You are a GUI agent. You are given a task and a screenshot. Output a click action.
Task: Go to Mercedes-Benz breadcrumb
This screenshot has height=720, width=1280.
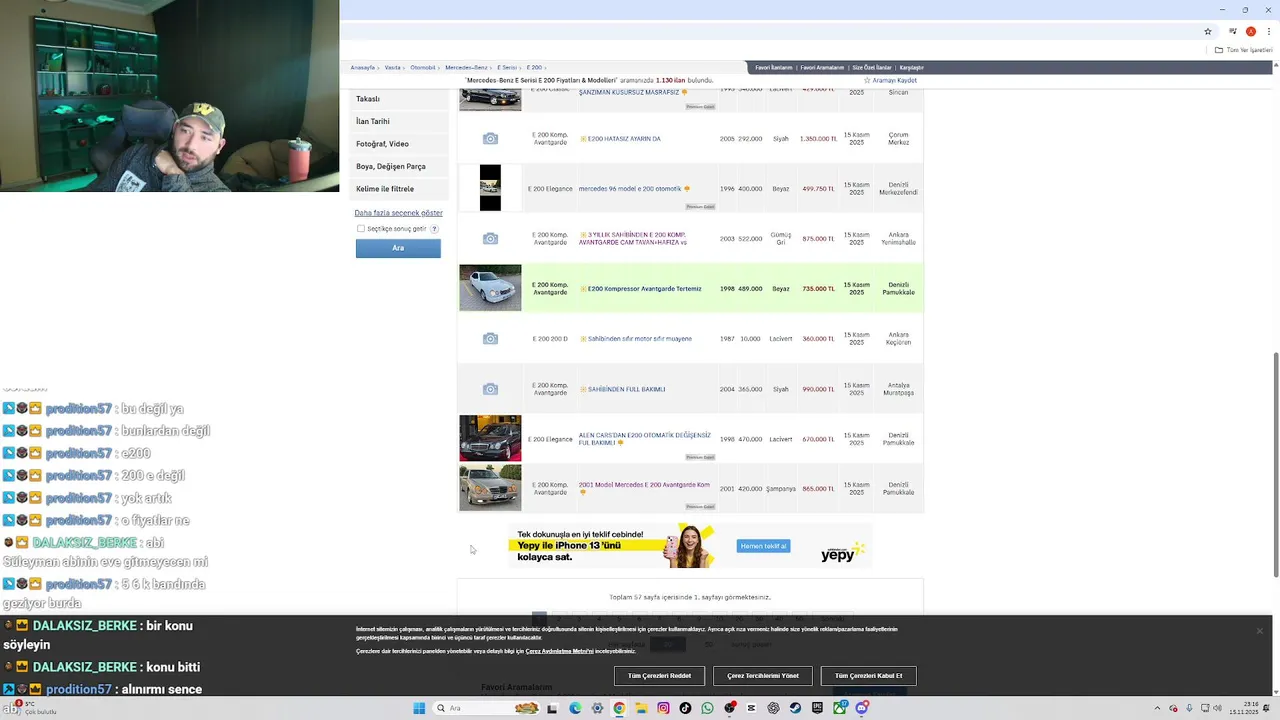coord(466,67)
